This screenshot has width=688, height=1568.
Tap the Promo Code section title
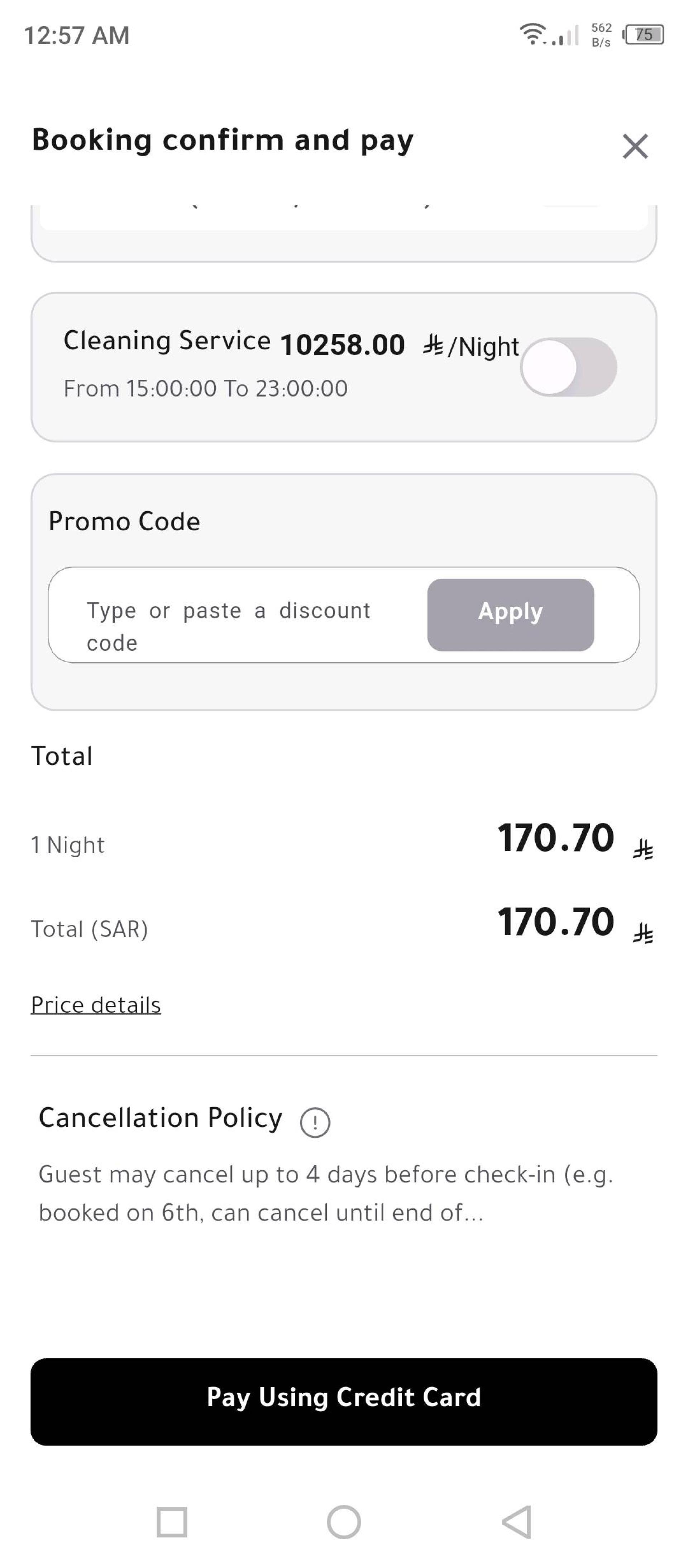(124, 522)
